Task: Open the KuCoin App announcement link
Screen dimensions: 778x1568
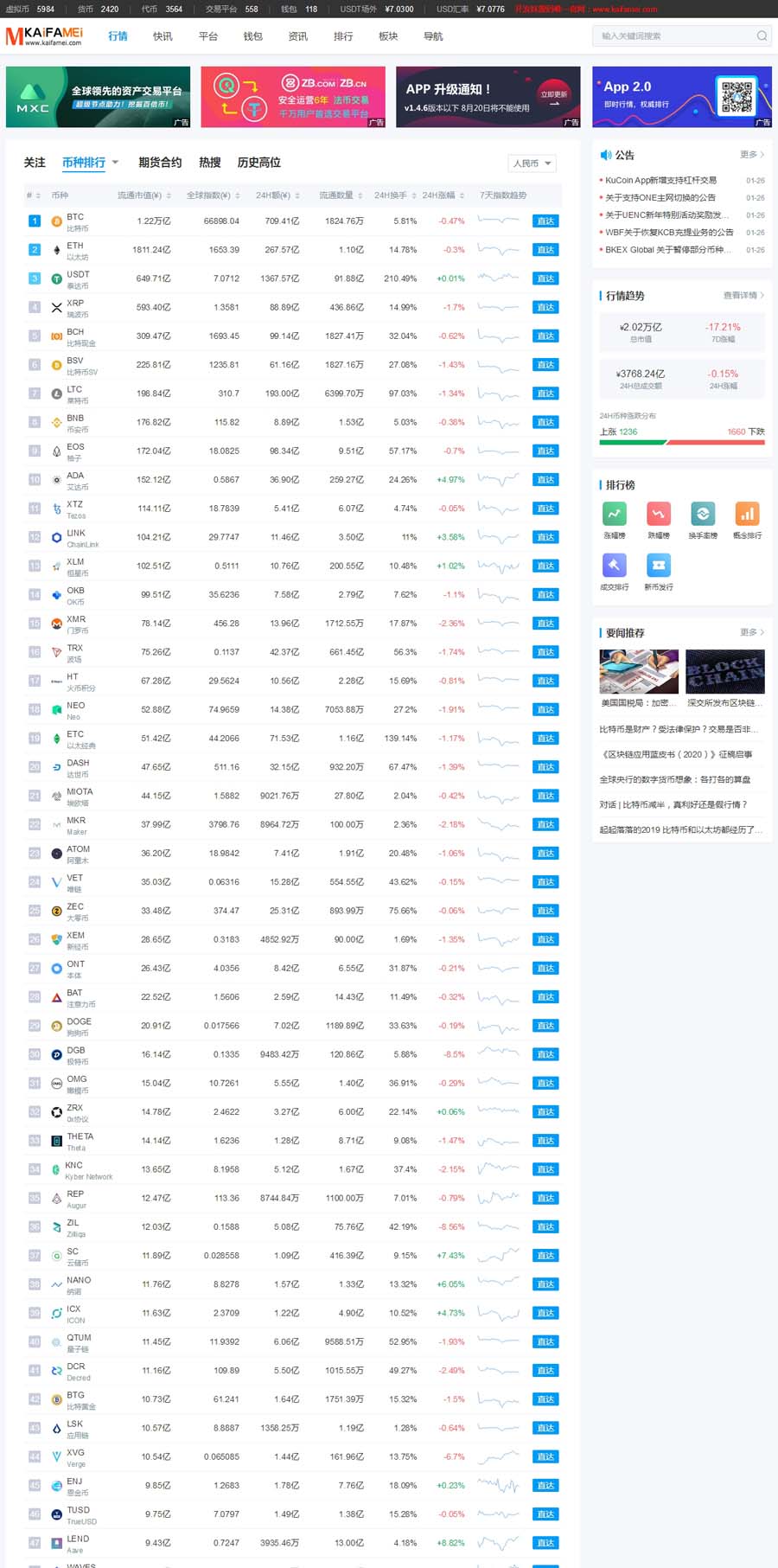Action: tap(660, 181)
